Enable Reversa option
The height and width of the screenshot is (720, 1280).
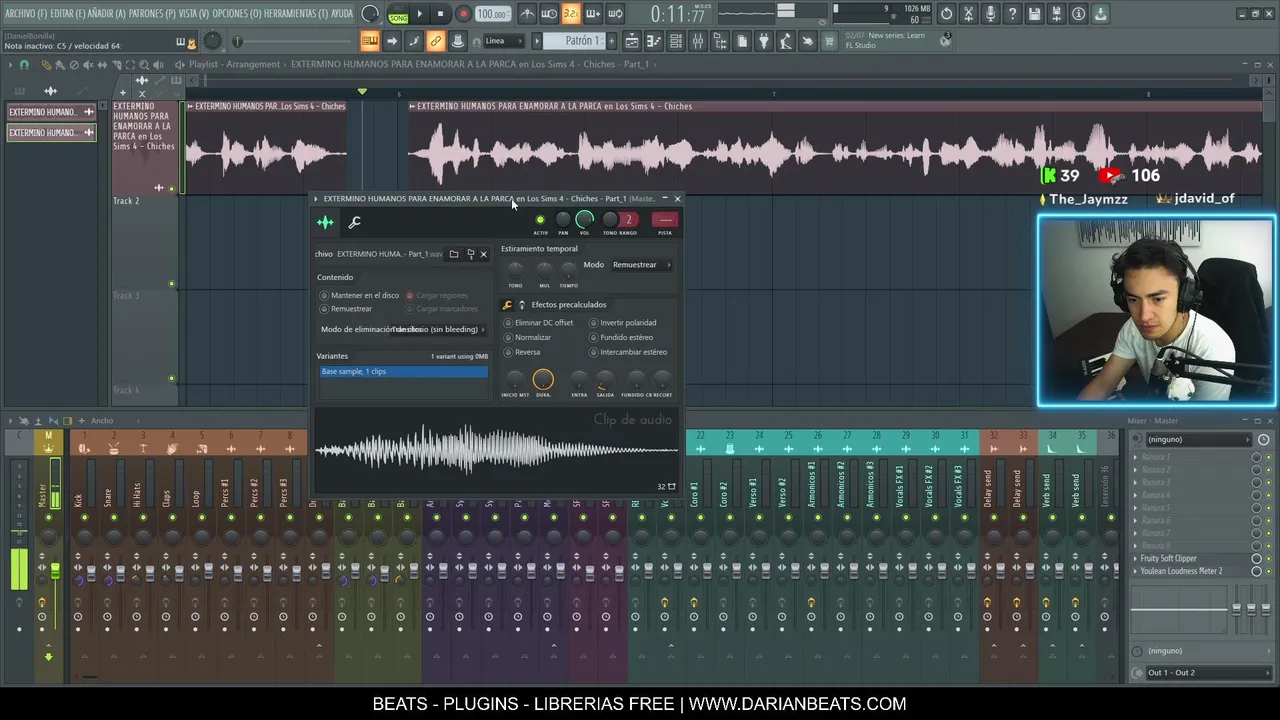click(x=522, y=352)
